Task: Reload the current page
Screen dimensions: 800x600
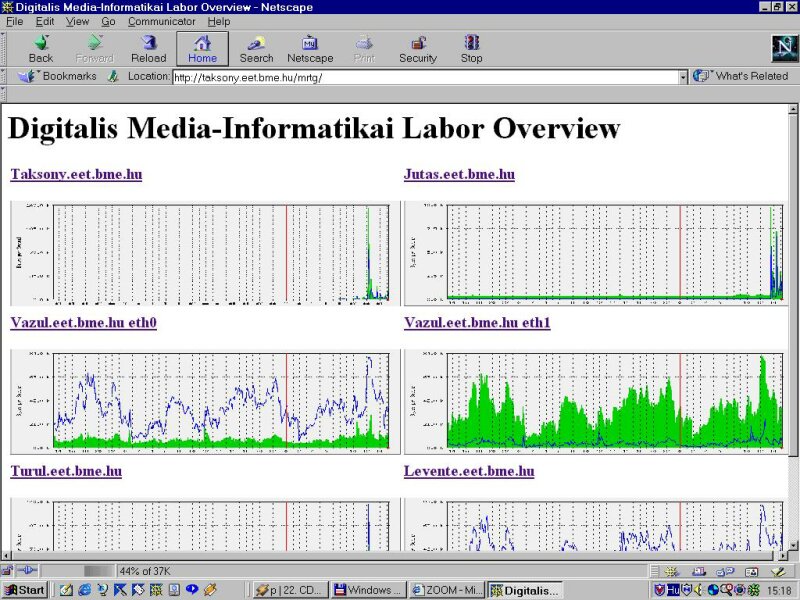Action: tap(148, 48)
